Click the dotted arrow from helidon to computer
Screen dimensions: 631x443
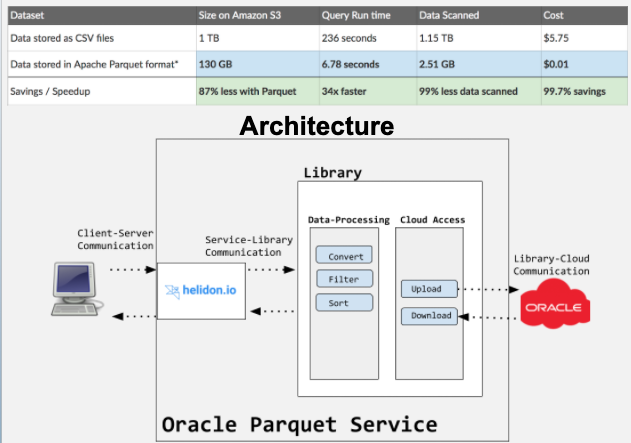tap(134, 316)
